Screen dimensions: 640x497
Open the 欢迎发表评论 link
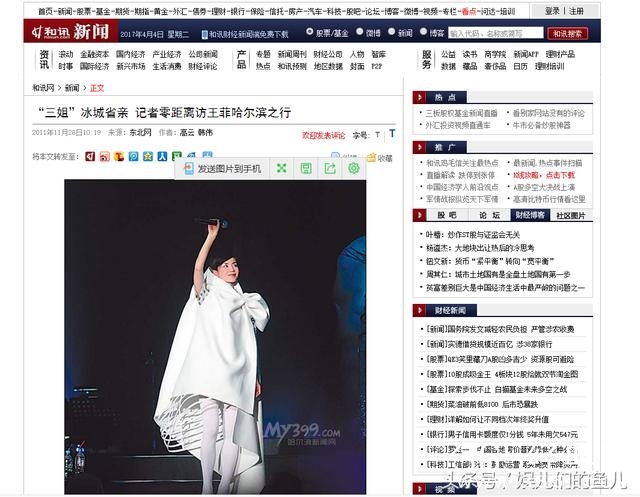tap(323, 135)
